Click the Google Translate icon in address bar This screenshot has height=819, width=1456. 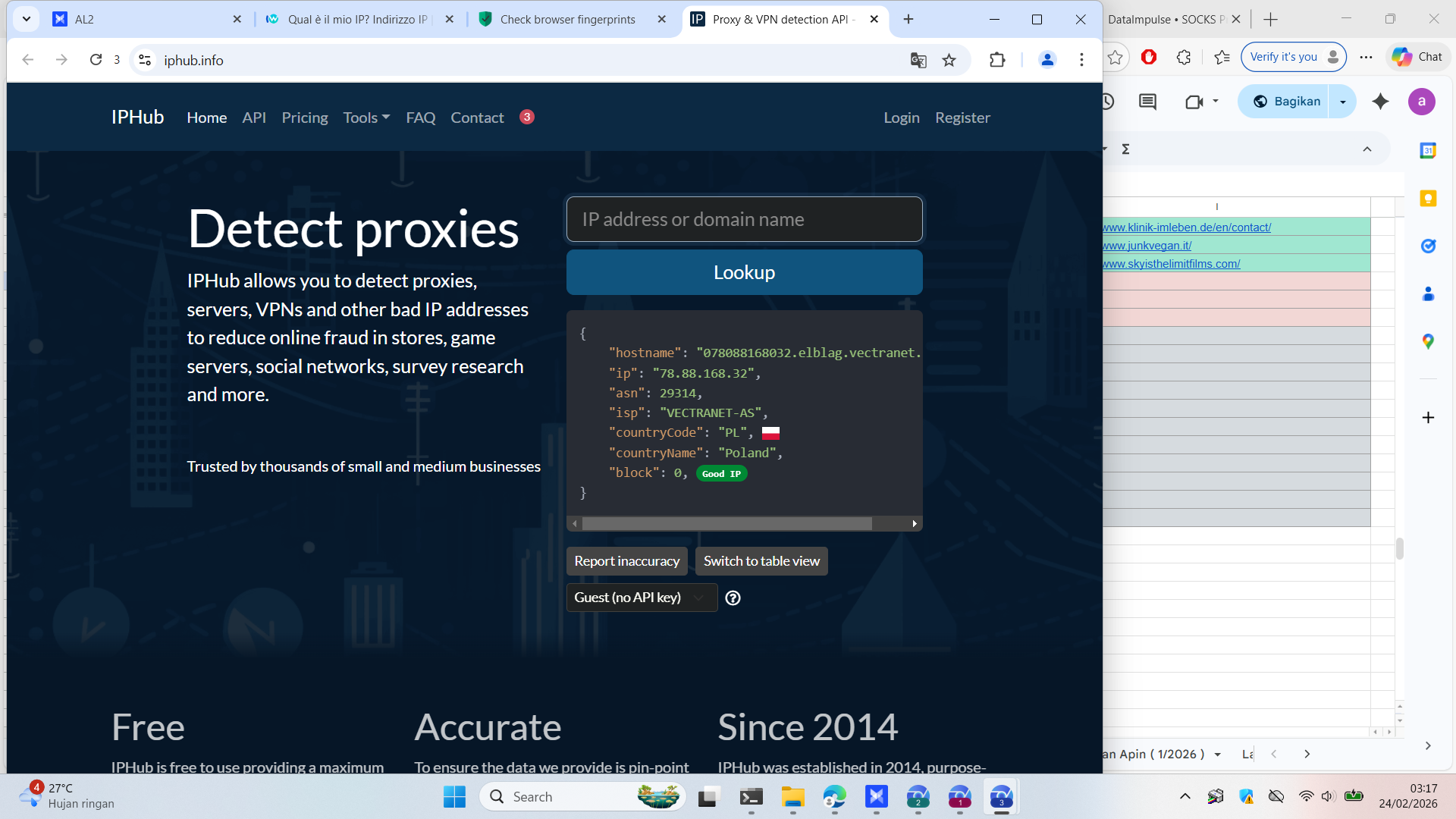point(918,60)
